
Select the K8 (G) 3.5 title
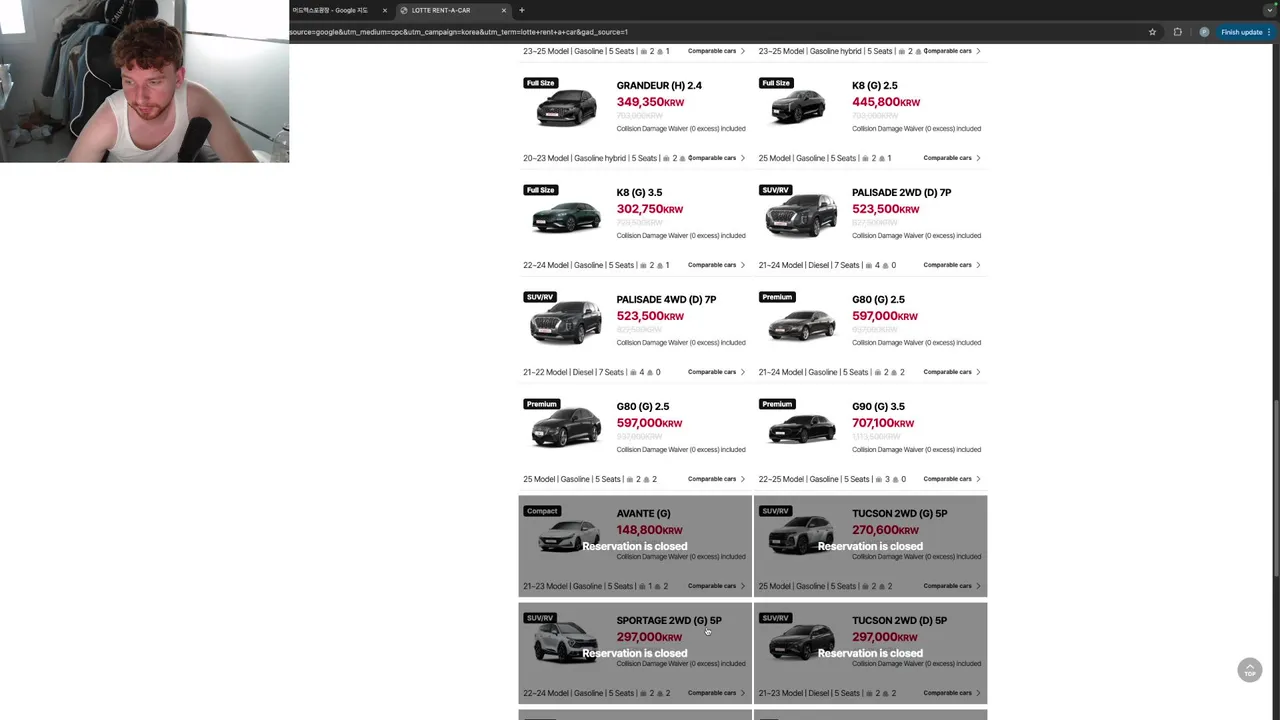pyautogui.click(x=639, y=193)
